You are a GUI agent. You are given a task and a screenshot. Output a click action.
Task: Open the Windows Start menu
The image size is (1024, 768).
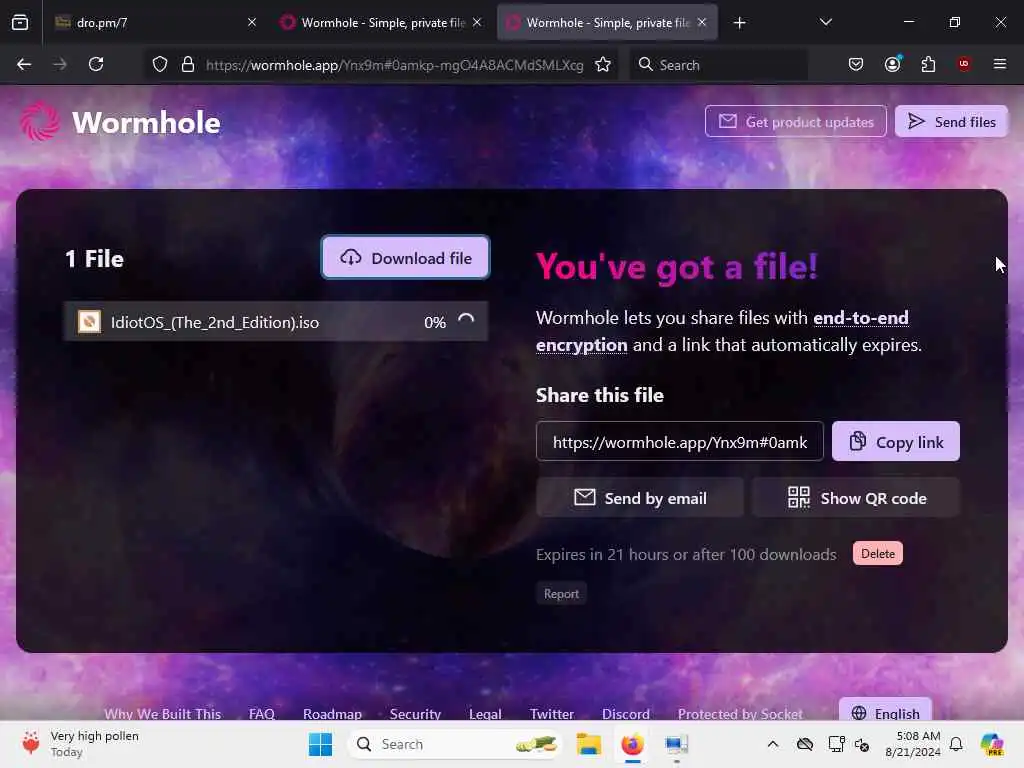[320, 744]
